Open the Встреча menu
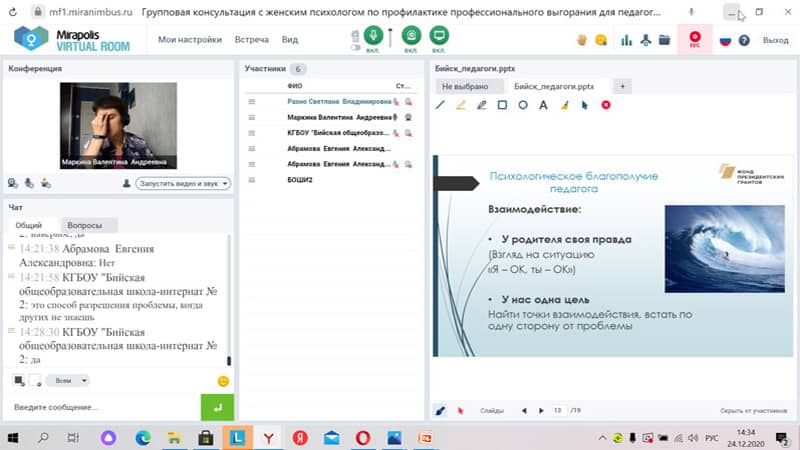 252,39
